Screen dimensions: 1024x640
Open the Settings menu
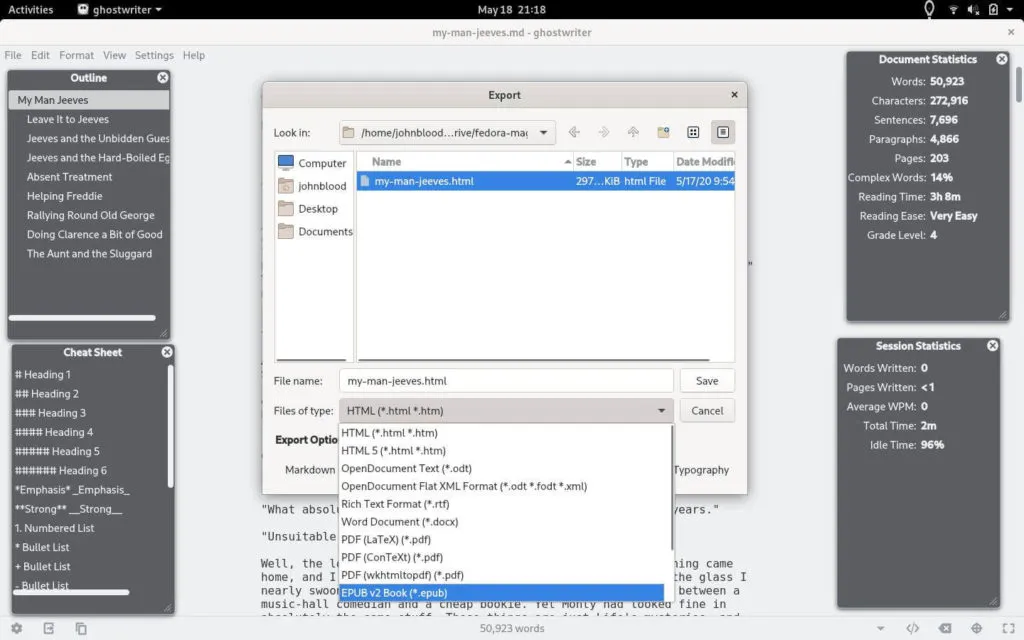(x=154, y=55)
